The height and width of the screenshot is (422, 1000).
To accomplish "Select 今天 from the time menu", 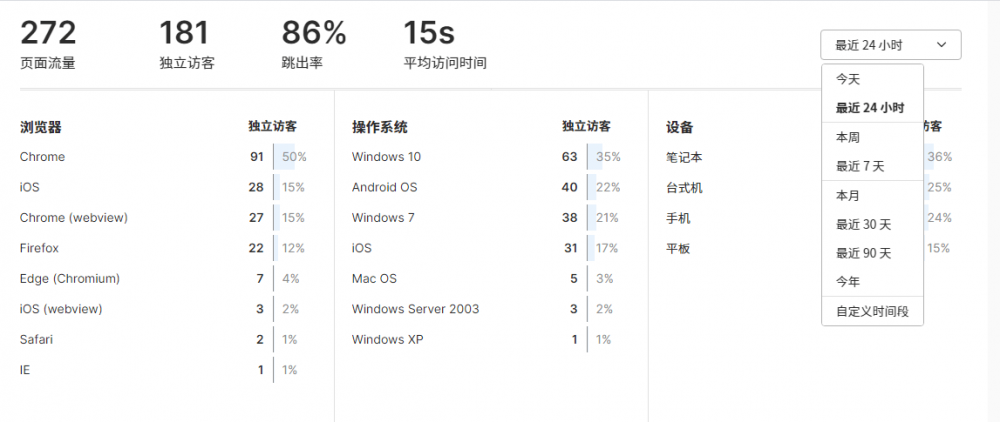I will tap(848, 78).
